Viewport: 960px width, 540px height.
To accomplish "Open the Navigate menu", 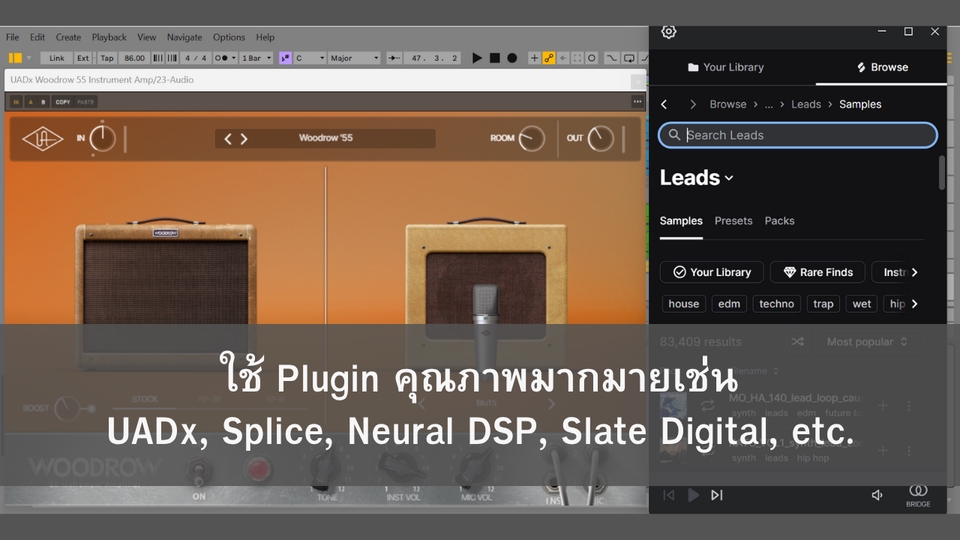I will click(x=184, y=37).
